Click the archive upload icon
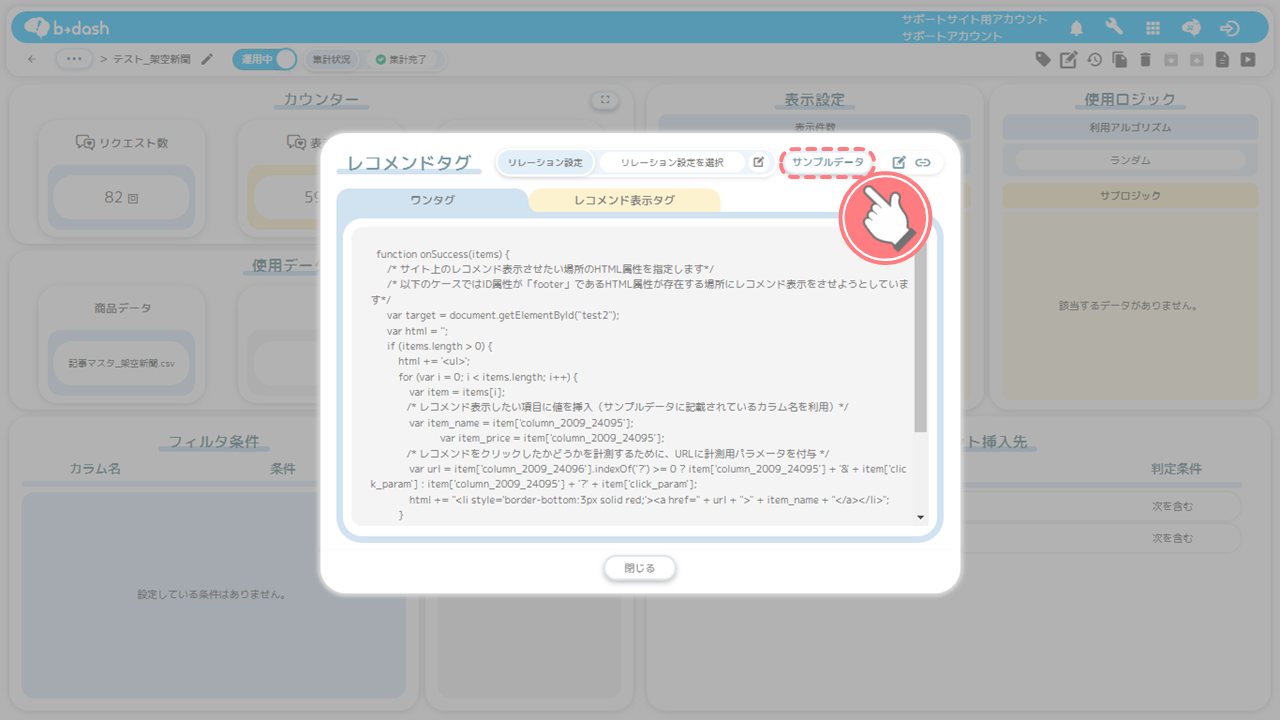1280x720 pixels. [1197, 59]
